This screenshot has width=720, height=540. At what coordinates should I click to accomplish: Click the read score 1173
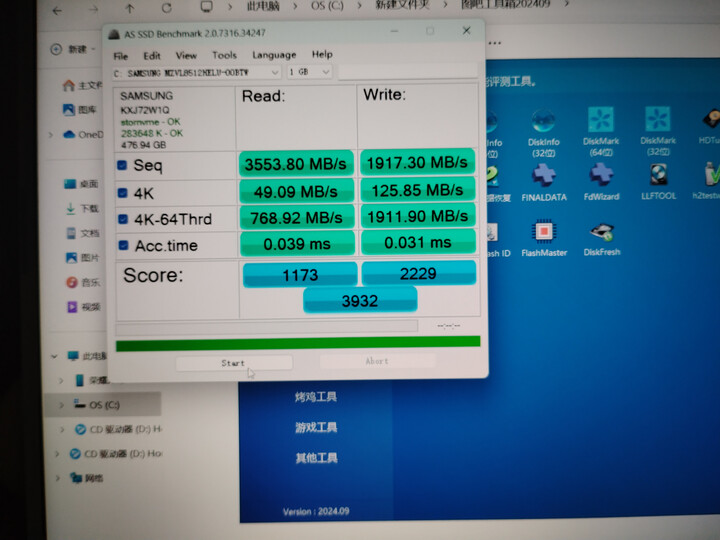click(x=300, y=275)
